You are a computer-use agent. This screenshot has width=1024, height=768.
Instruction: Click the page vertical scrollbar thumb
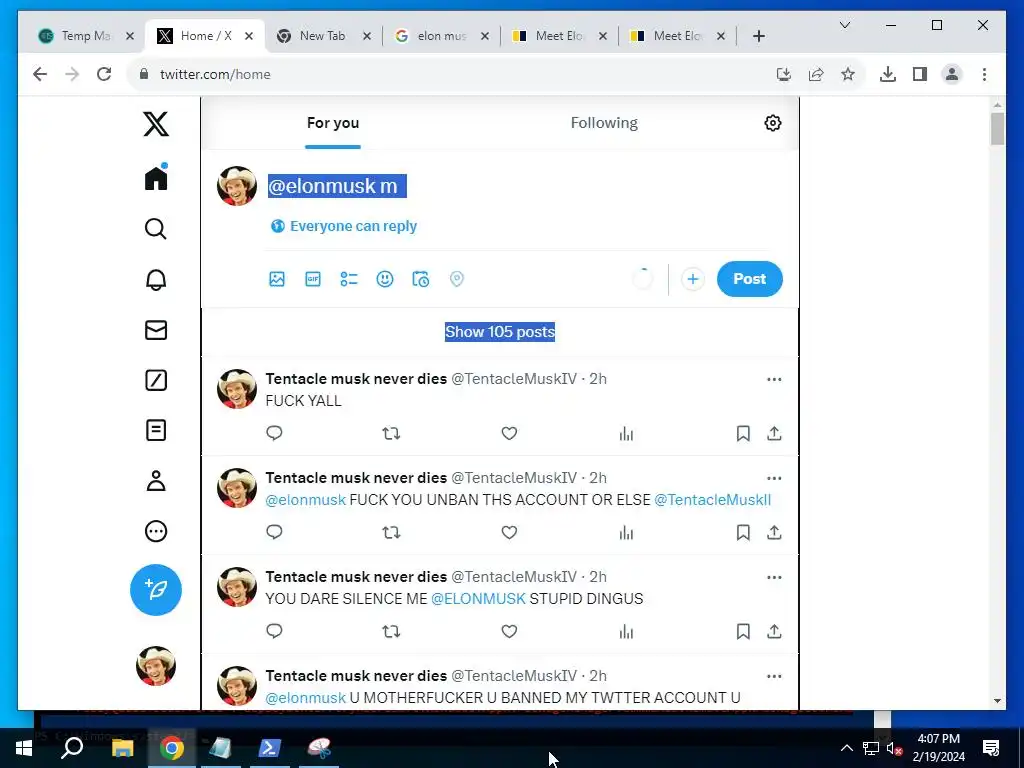[997, 129]
